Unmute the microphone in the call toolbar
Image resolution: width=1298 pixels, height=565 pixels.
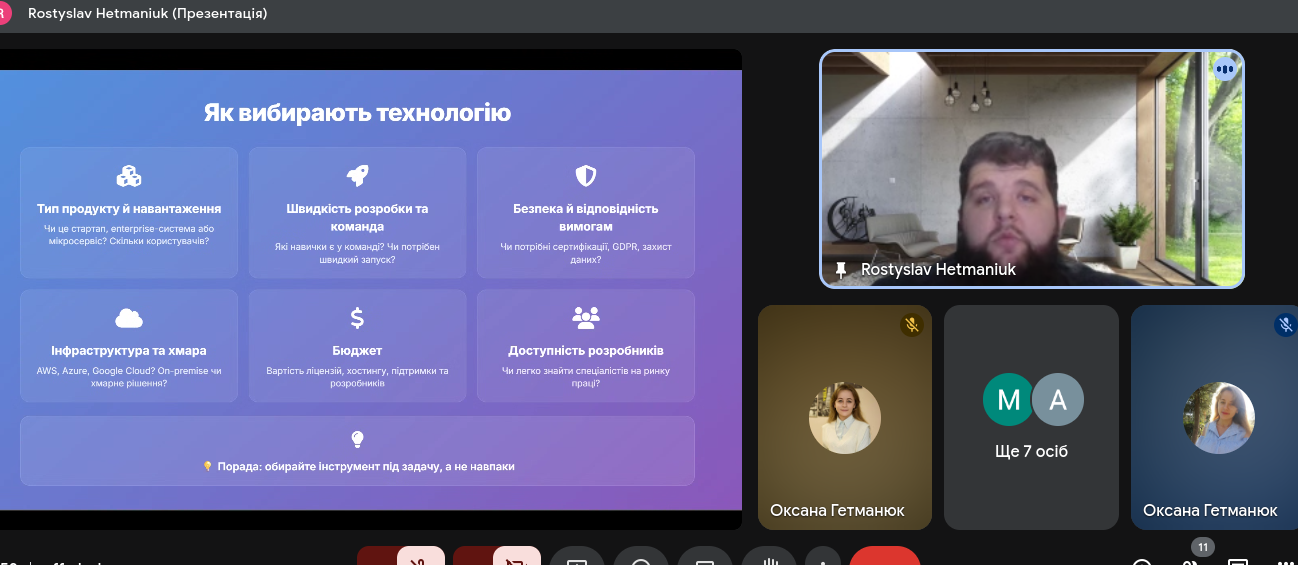pos(420,558)
